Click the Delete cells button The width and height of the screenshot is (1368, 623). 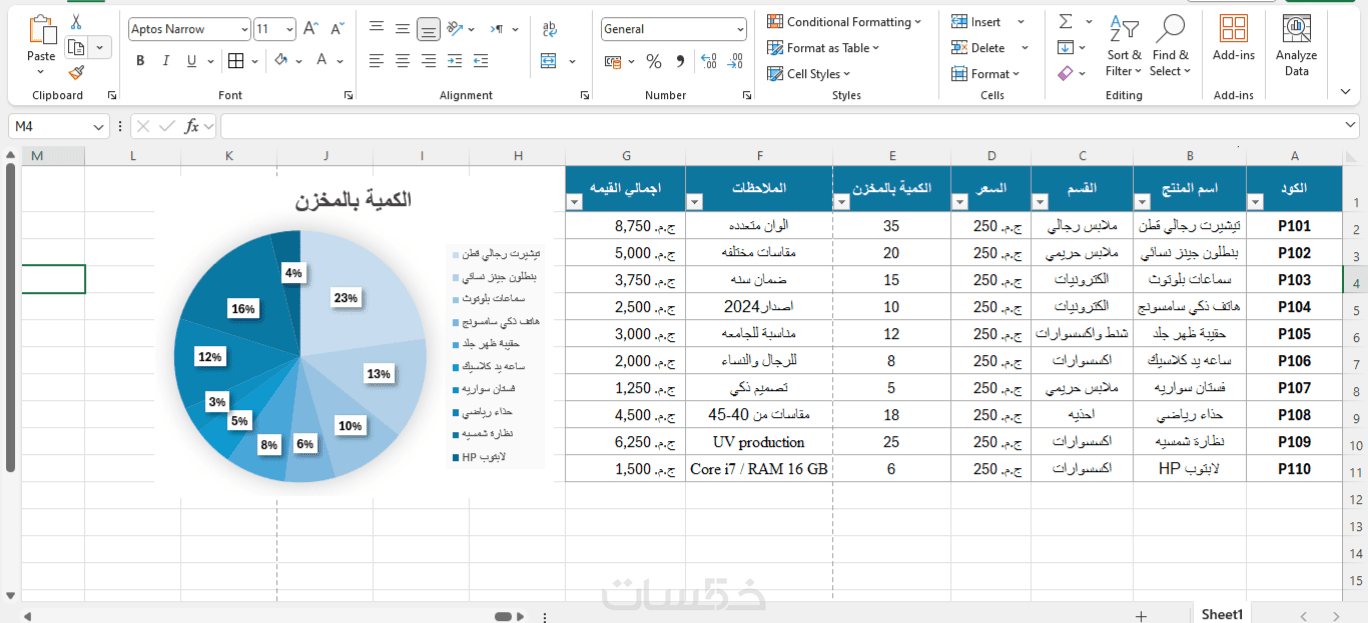tap(978, 48)
